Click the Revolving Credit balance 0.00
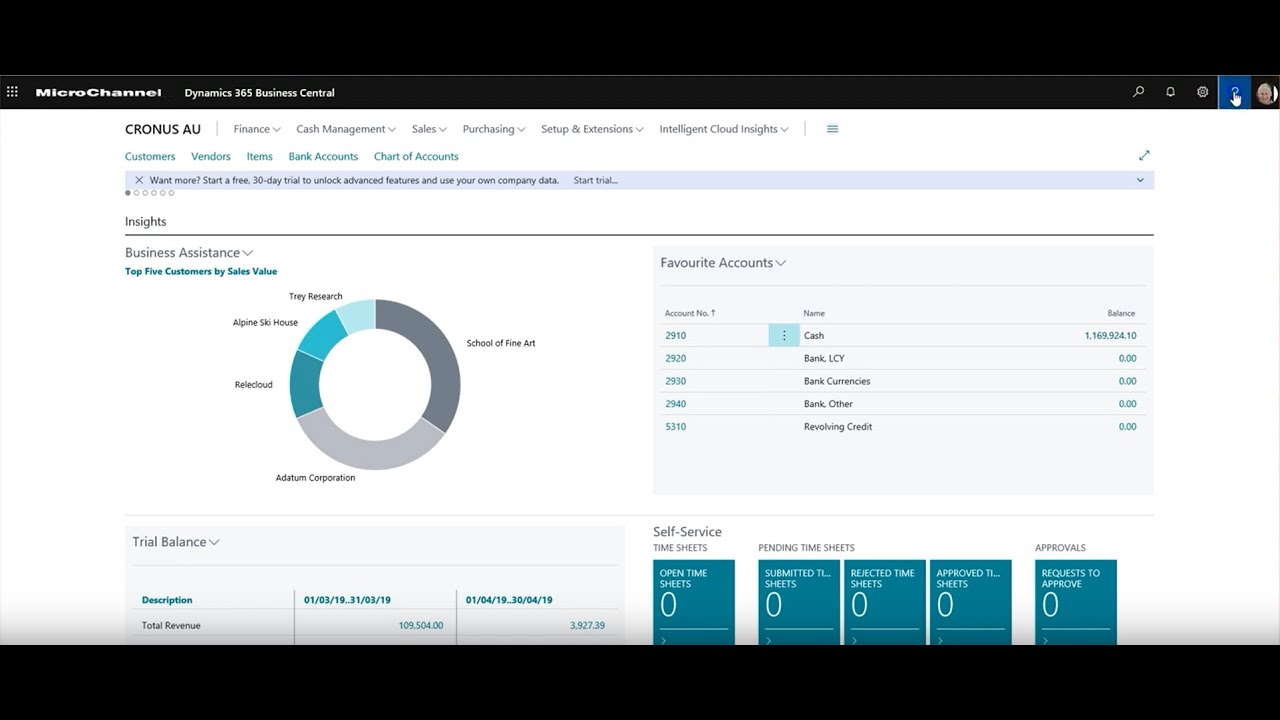The height and width of the screenshot is (720, 1280). pyautogui.click(x=1127, y=427)
